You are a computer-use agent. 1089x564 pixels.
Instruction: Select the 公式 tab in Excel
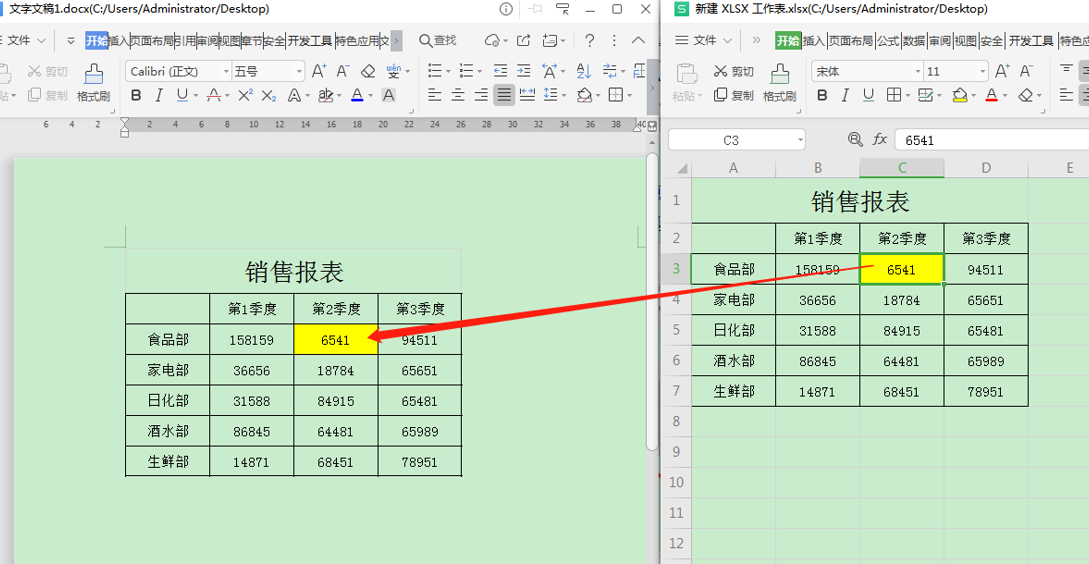click(x=888, y=41)
